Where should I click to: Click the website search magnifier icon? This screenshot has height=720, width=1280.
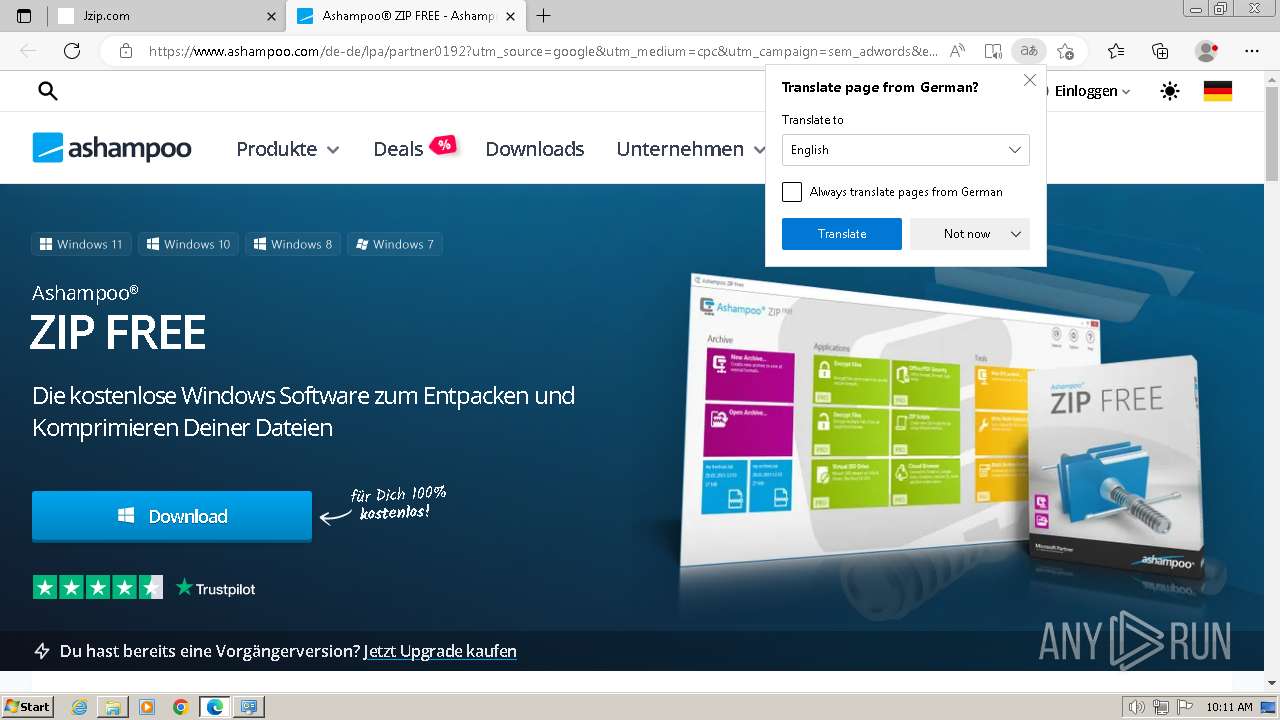point(48,91)
